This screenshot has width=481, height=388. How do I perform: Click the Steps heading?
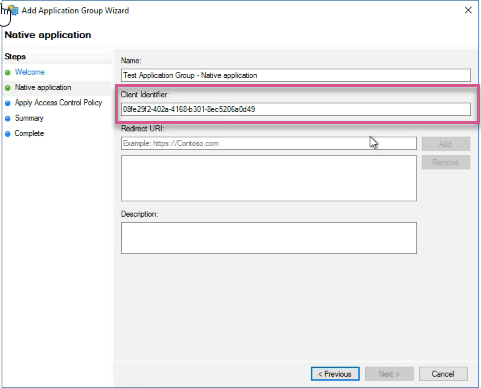pos(15,57)
